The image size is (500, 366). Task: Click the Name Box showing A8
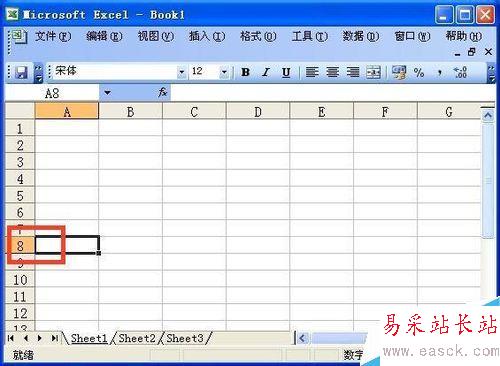[x=52, y=93]
